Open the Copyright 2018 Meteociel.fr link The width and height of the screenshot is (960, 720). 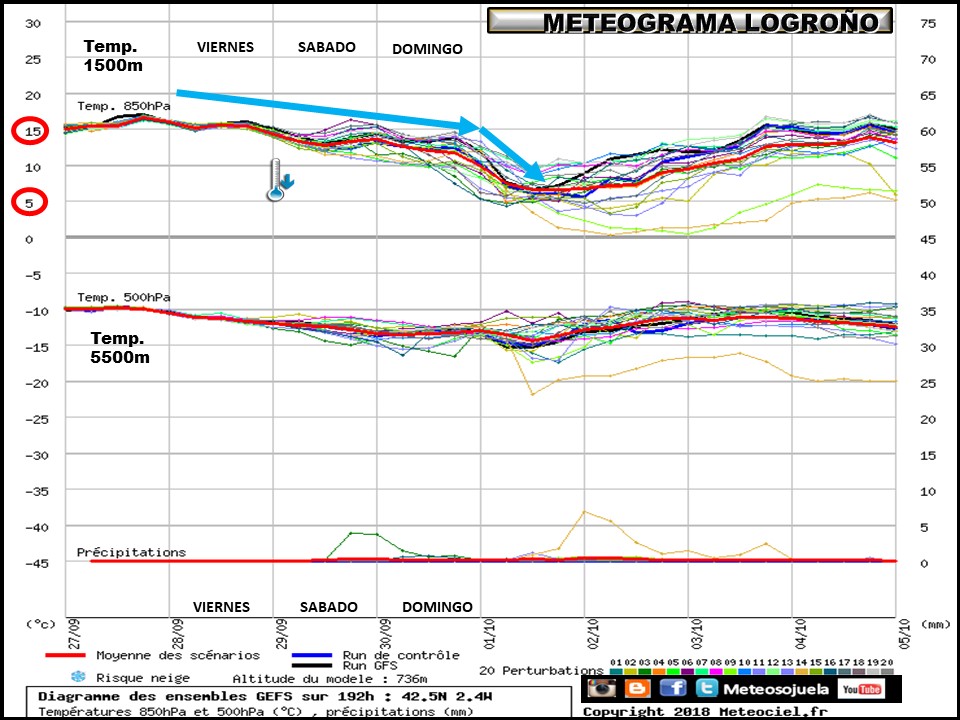tap(704, 711)
